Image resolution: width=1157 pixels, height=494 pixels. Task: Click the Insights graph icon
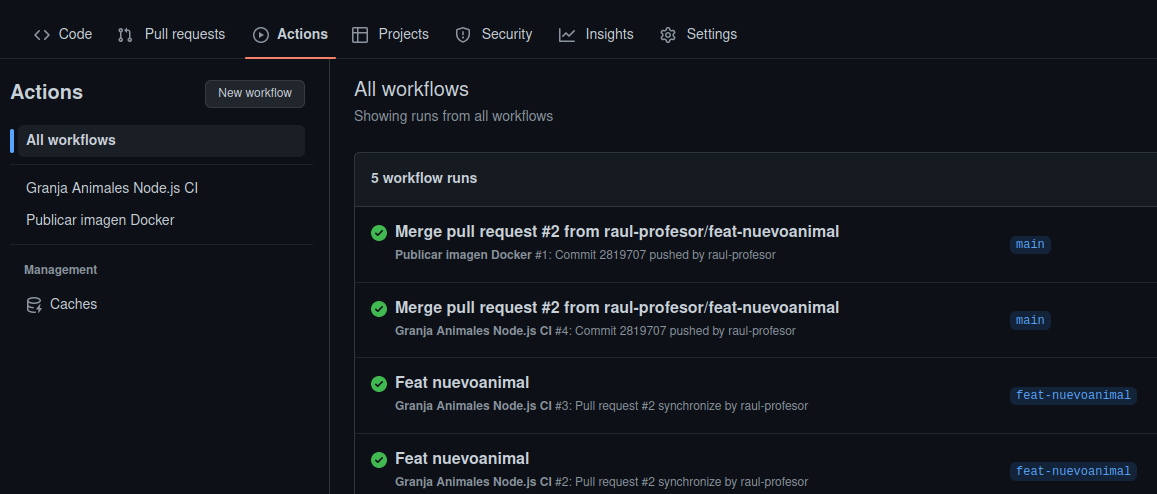click(x=567, y=35)
